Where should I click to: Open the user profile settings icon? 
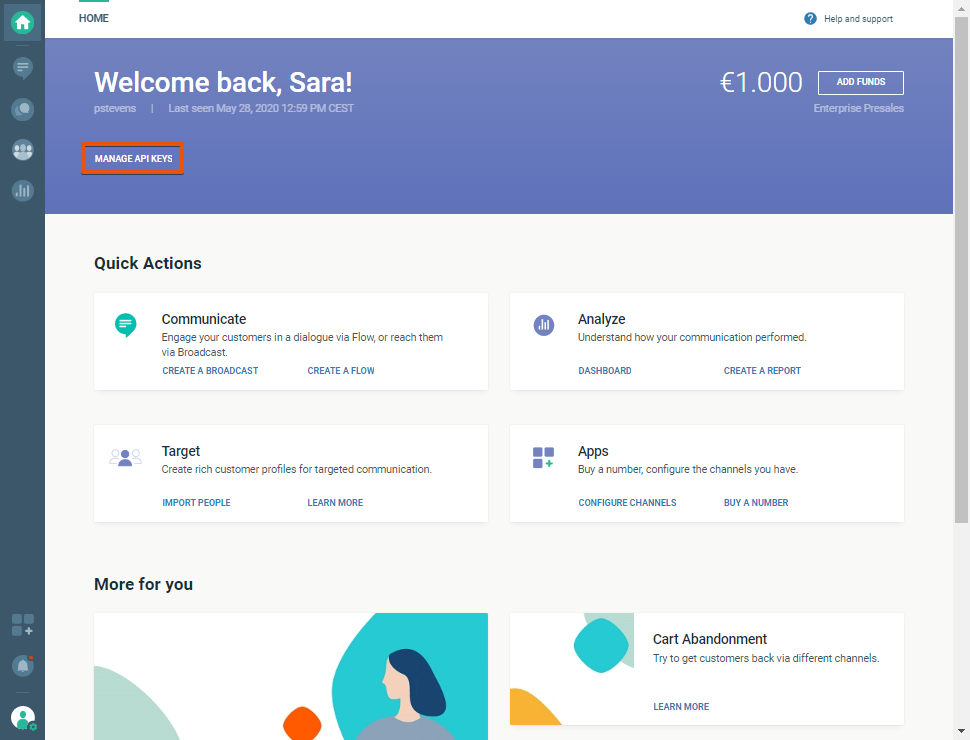coord(22,717)
